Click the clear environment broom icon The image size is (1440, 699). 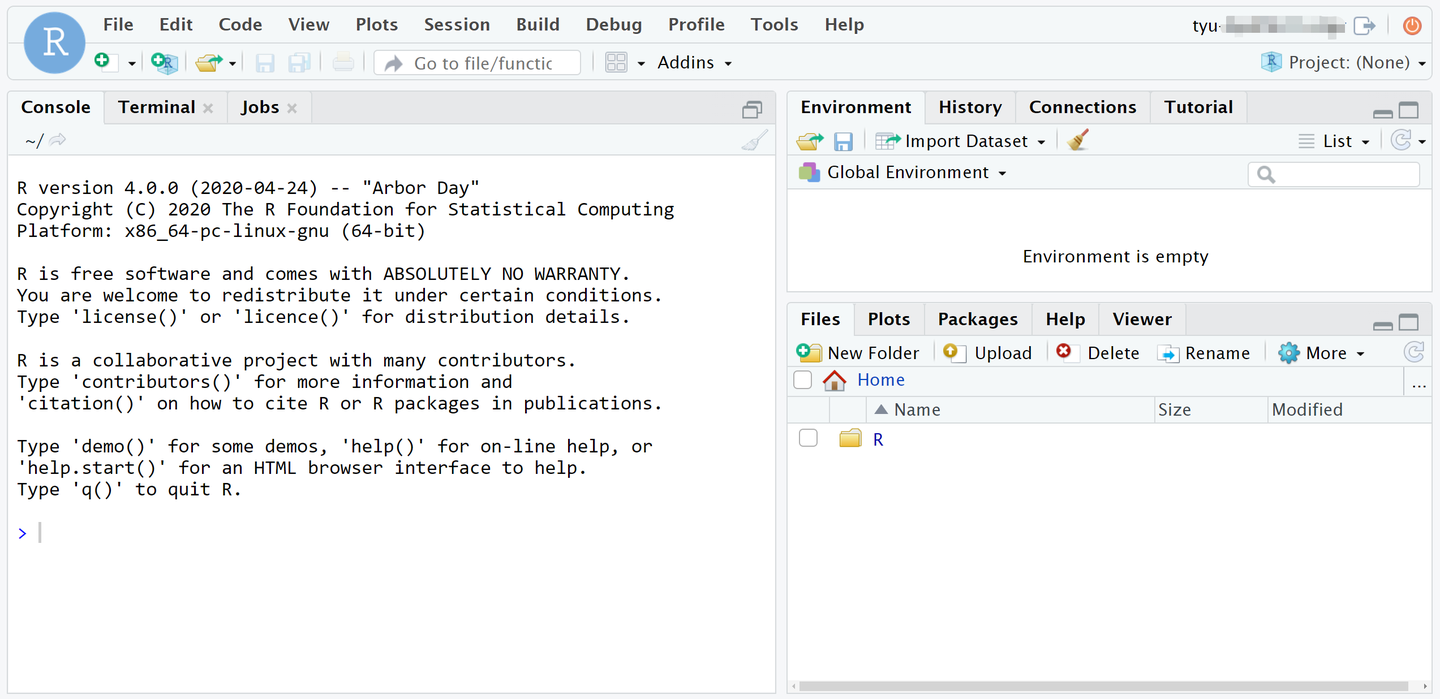click(x=1077, y=141)
